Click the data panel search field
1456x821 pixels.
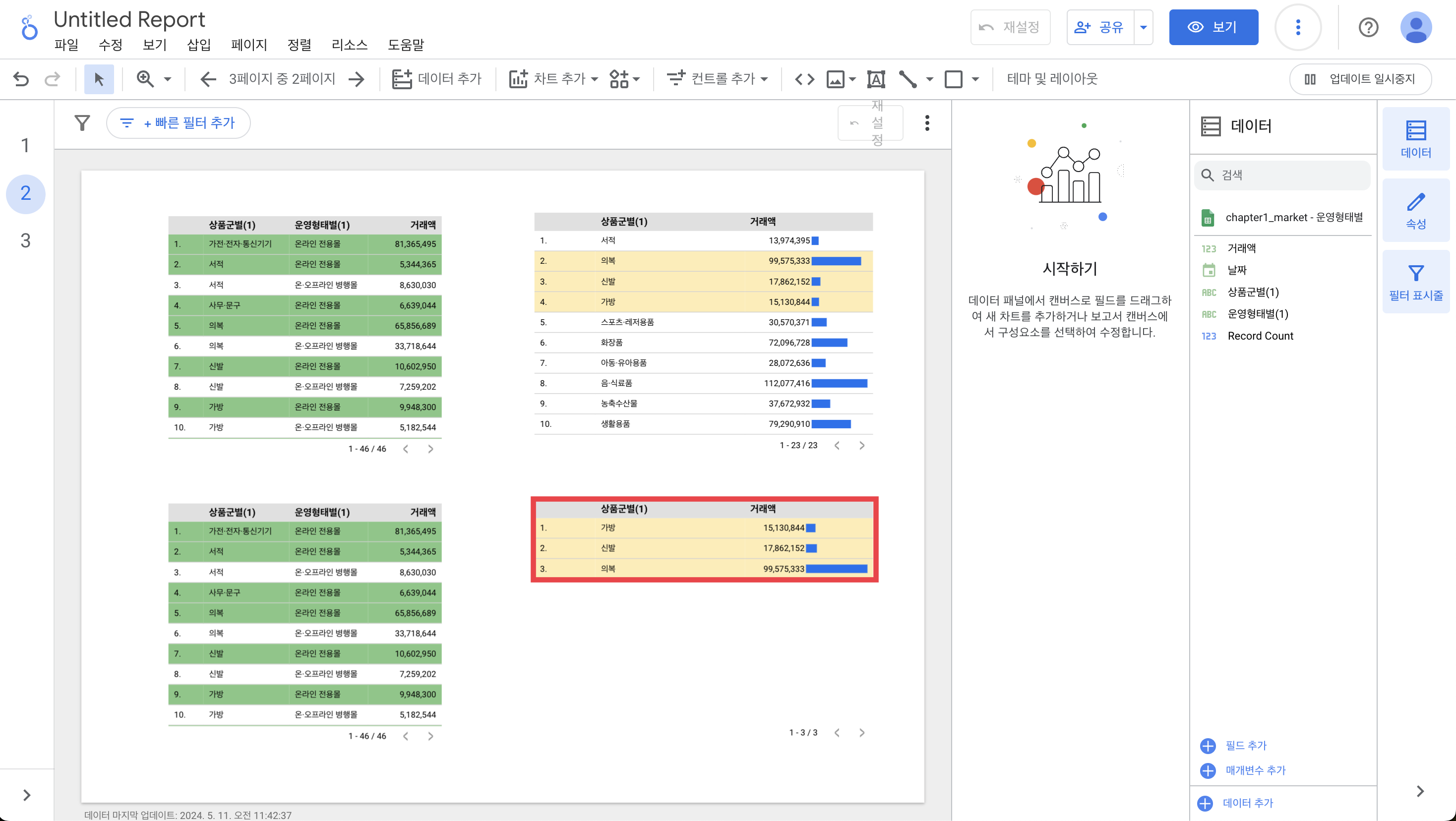[1283, 175]
